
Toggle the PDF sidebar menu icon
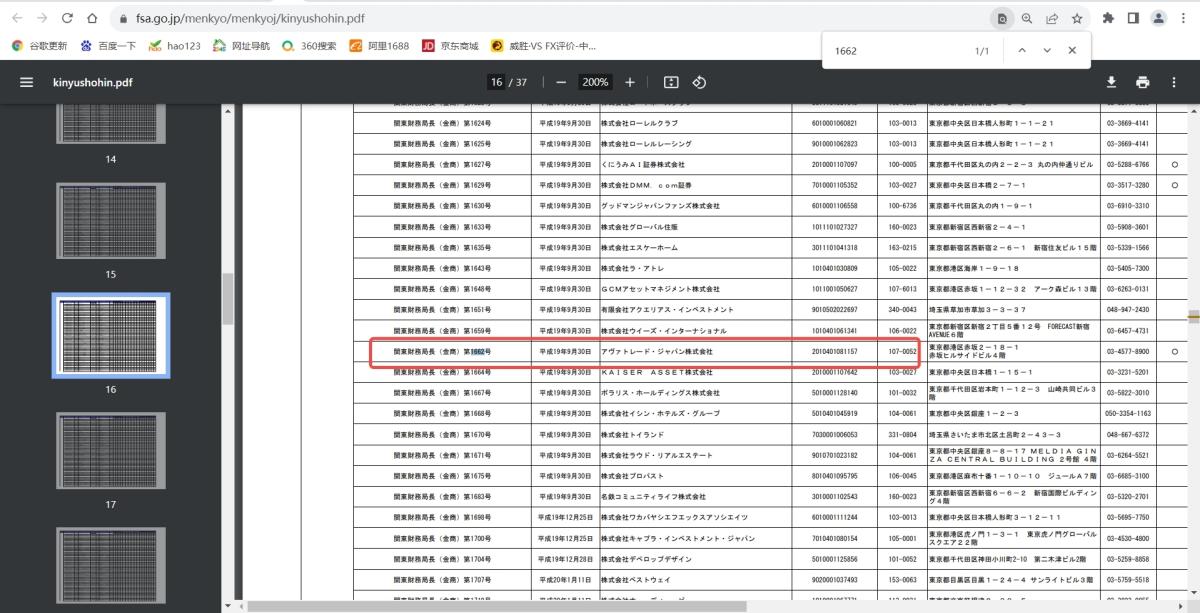pos(26,82)
